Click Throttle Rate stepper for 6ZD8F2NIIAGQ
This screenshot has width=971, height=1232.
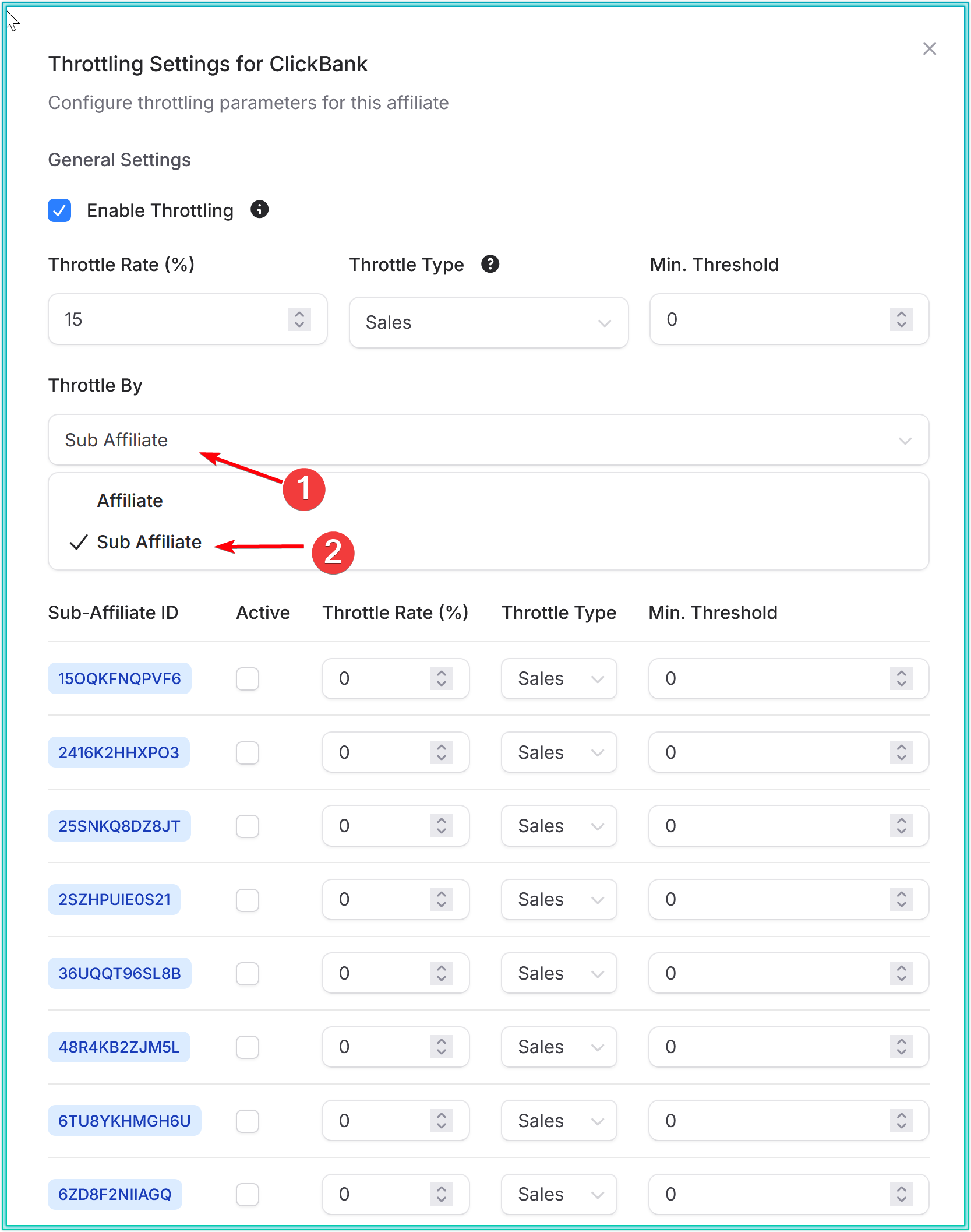pyautogui.click(x=441, y=1194)
